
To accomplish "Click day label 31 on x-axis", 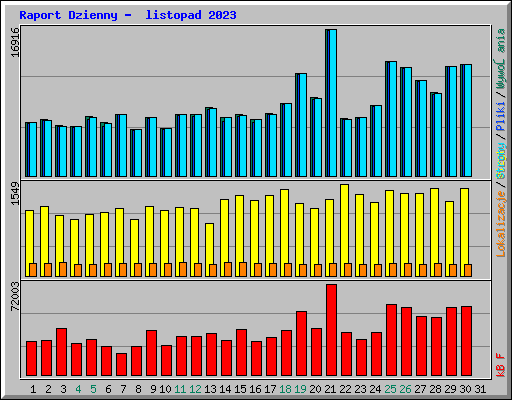I will [480, 389].
